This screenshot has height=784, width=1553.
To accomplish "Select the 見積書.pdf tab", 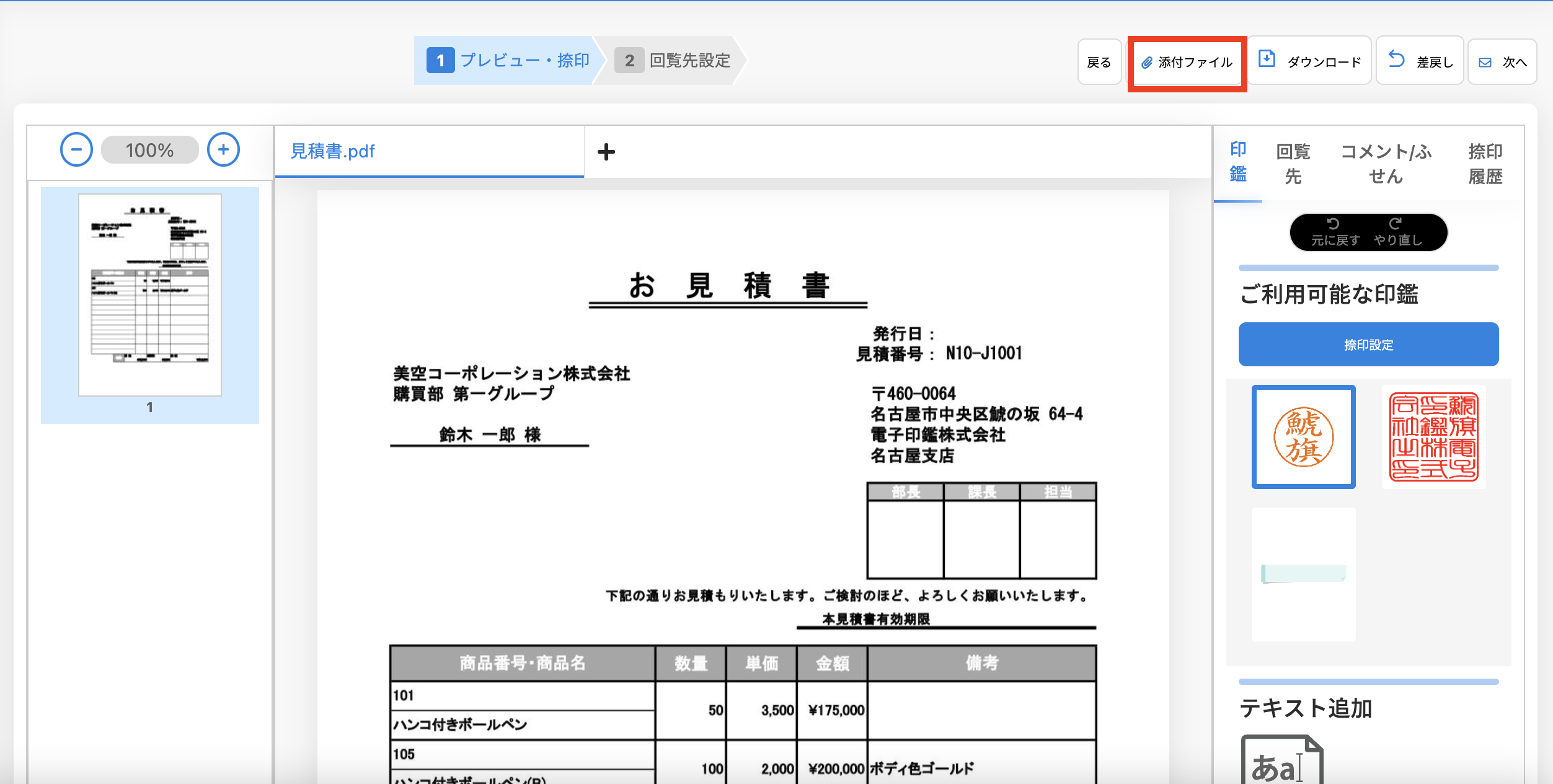I will (429, 151).
